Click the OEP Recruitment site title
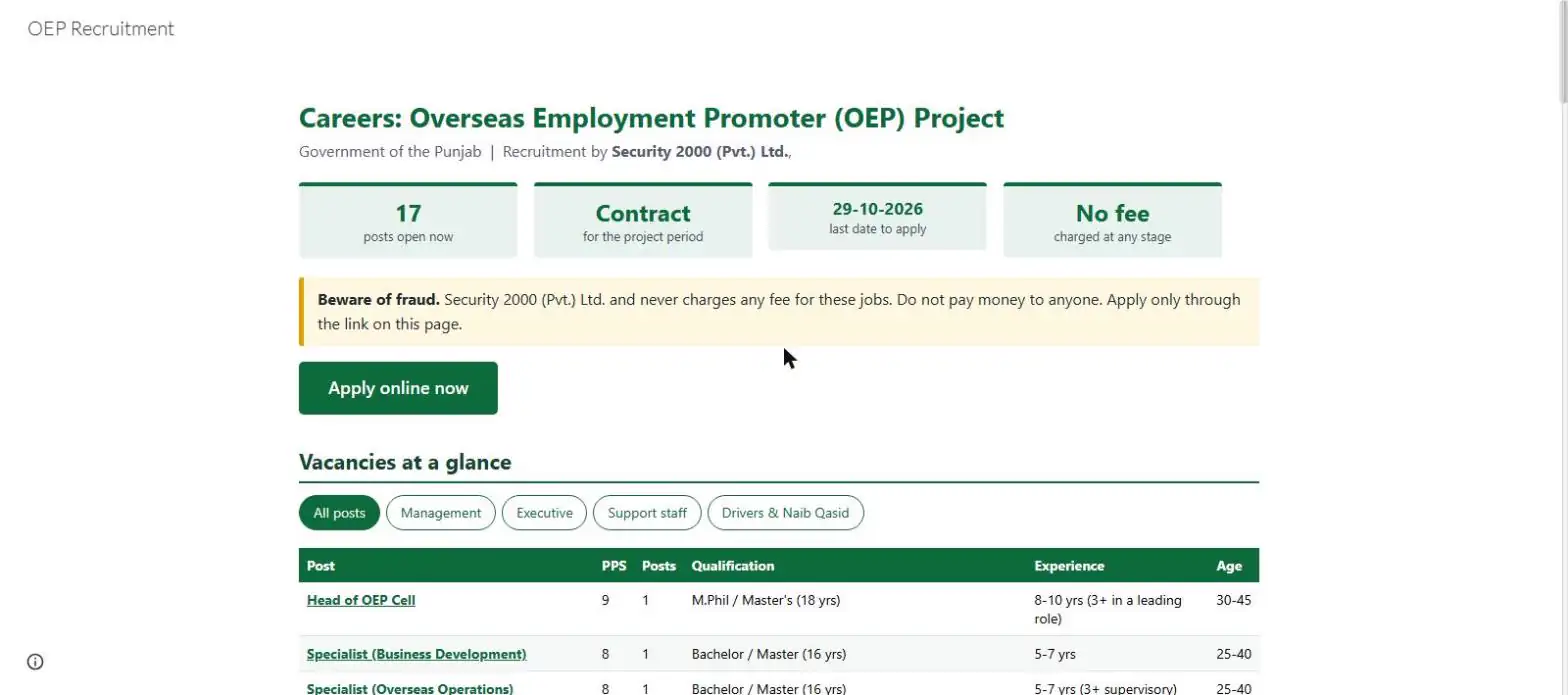The height and width of the screenshot is (695, 1568). pos(101,29)
